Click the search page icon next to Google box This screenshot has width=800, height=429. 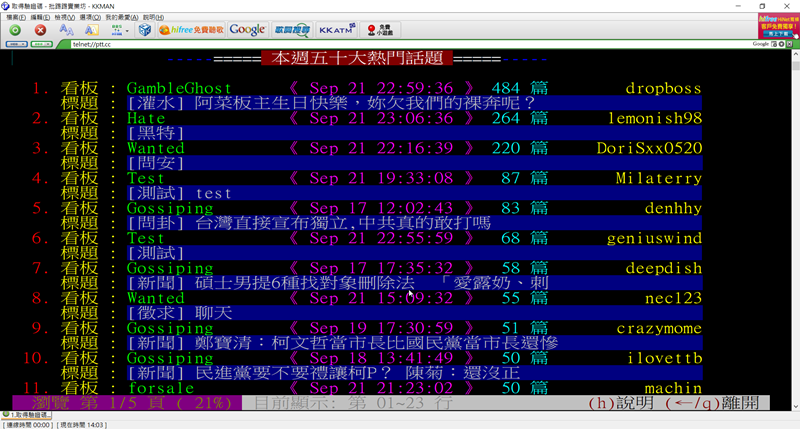774,44
